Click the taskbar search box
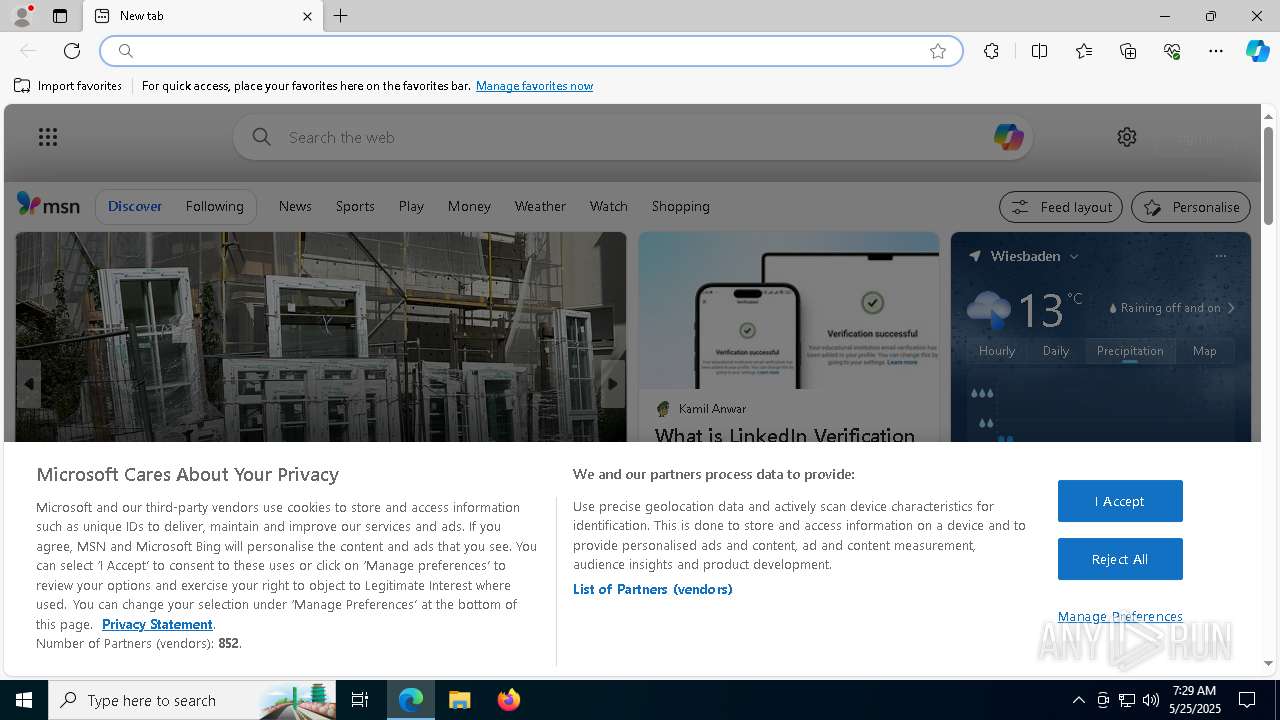Viewport: 1280px width, 720px height. pyautogui.click(x=192, y=700)
